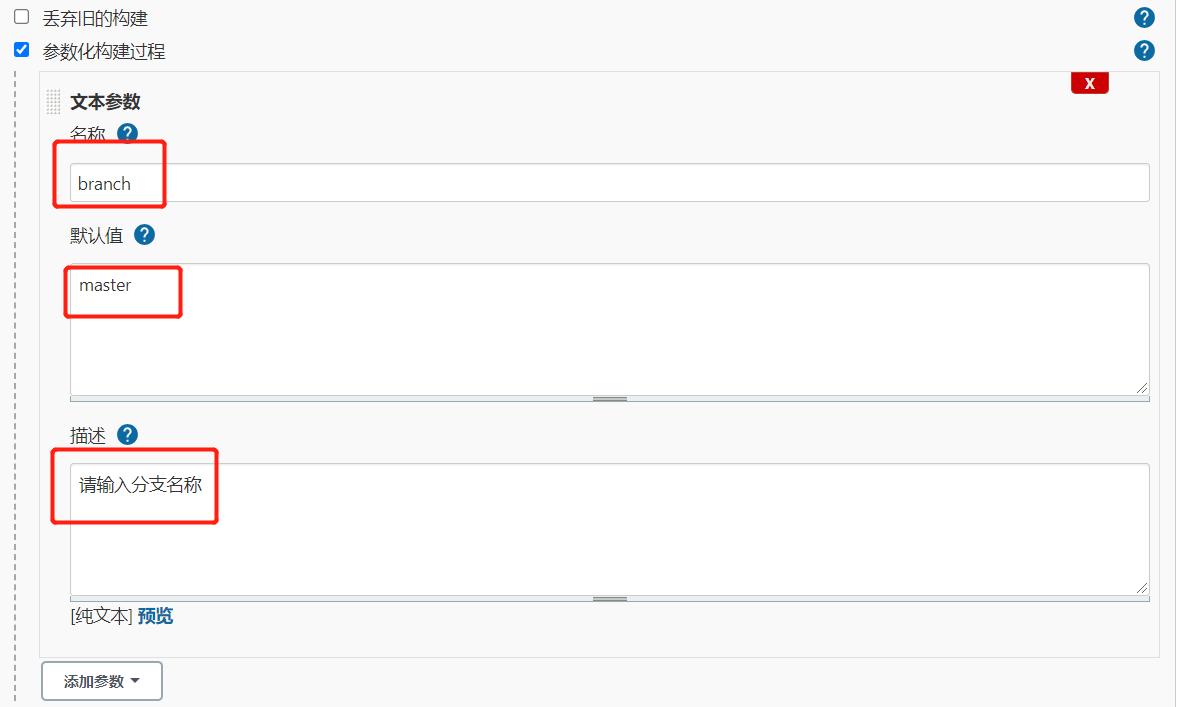The image size is (1179, 707).
Task: Open the 添加参数 dropdown
Action: click(x=102, y=681)
